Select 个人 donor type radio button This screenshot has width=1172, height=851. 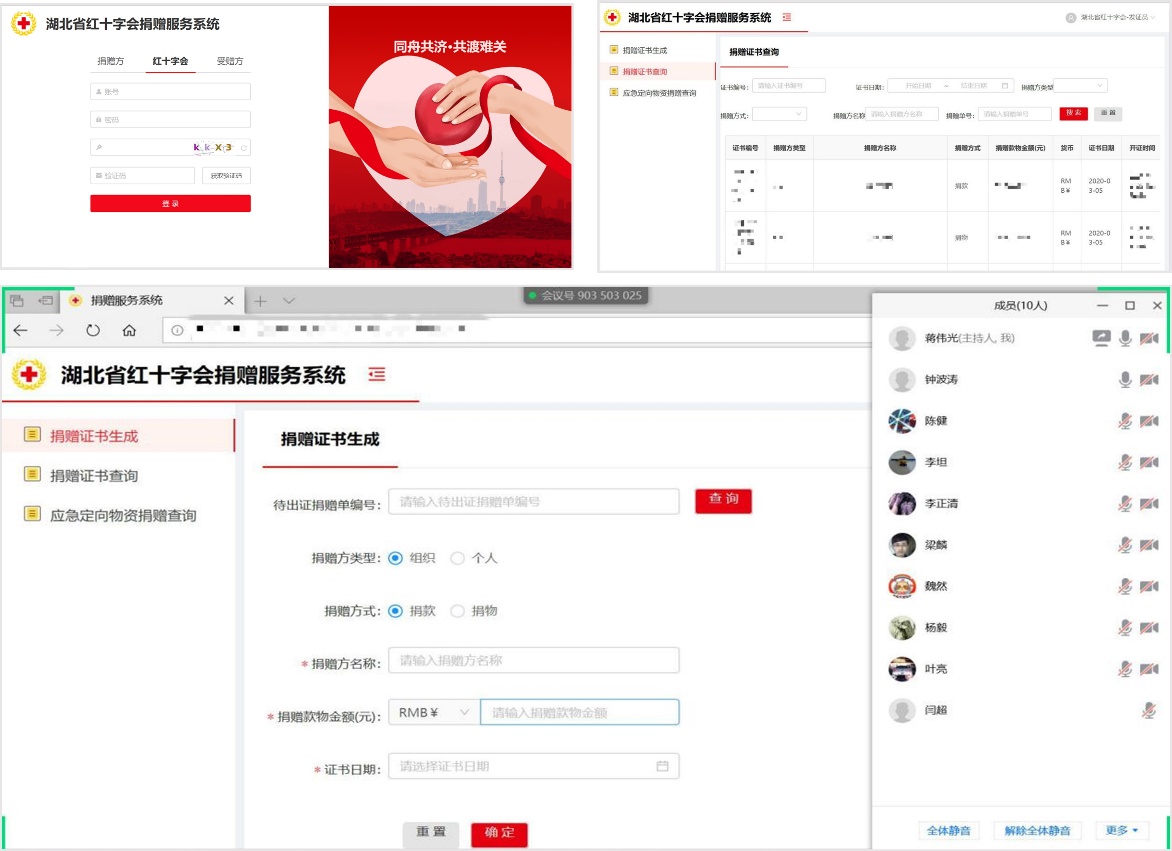click(x=458, y=558)
